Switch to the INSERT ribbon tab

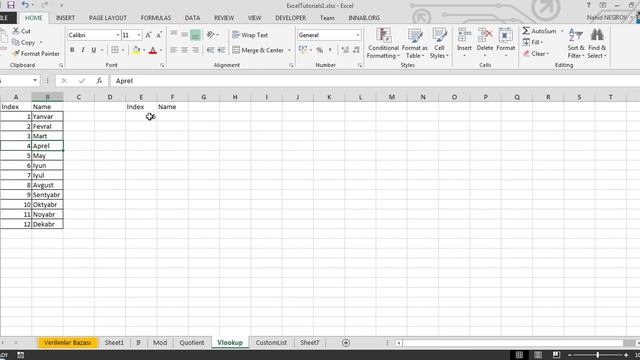[x=65, y=18]
